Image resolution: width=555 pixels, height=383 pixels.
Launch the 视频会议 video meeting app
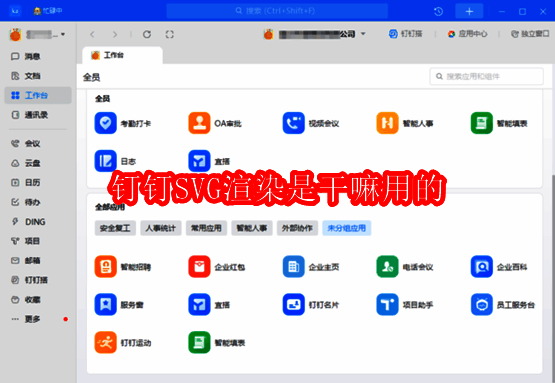[311, 123]
